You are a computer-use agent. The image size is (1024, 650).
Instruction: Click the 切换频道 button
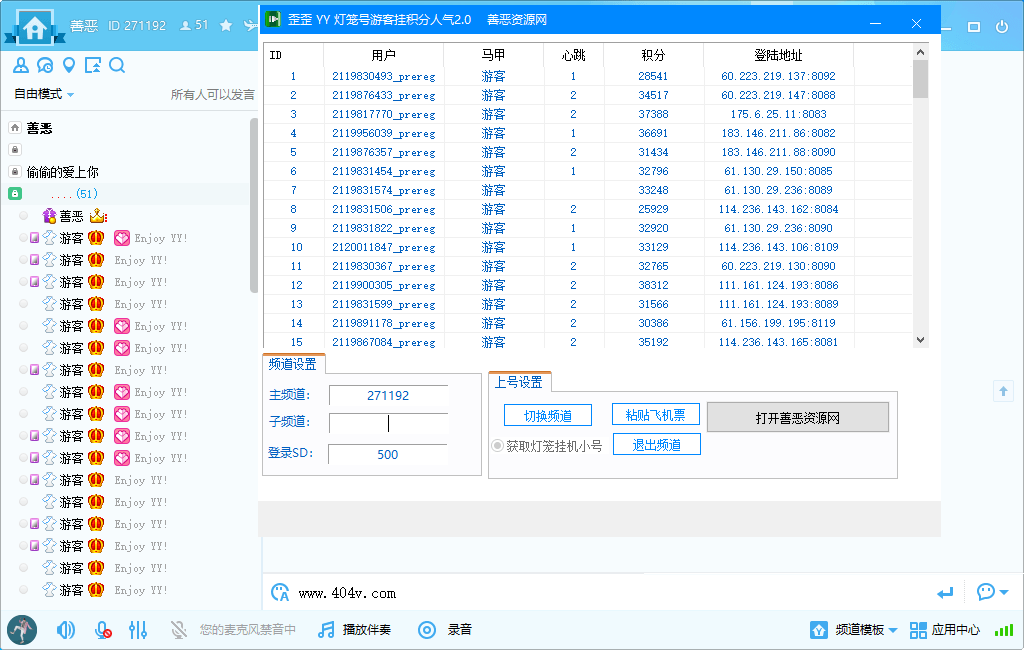(x=548, y=414)
